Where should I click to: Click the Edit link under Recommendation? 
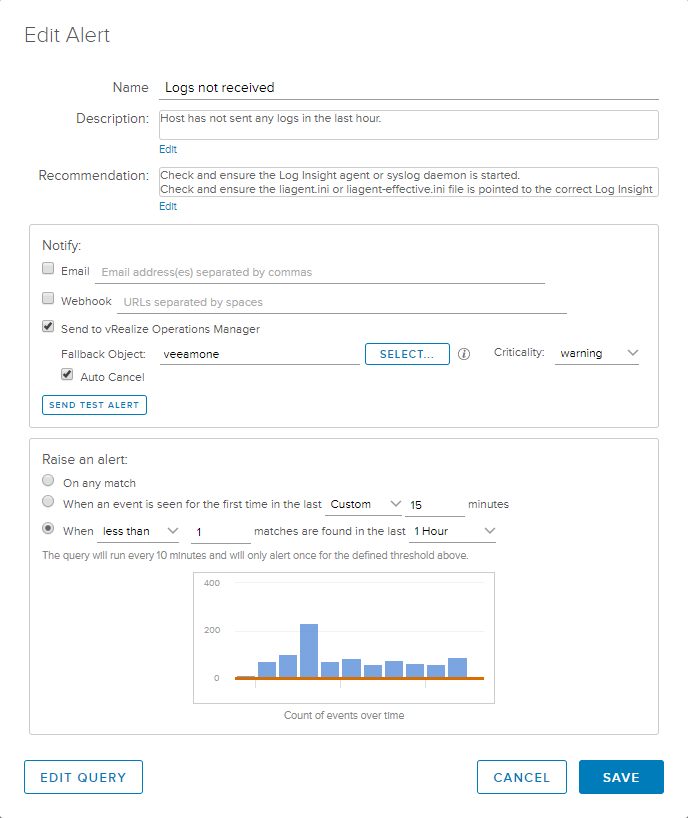168,206
